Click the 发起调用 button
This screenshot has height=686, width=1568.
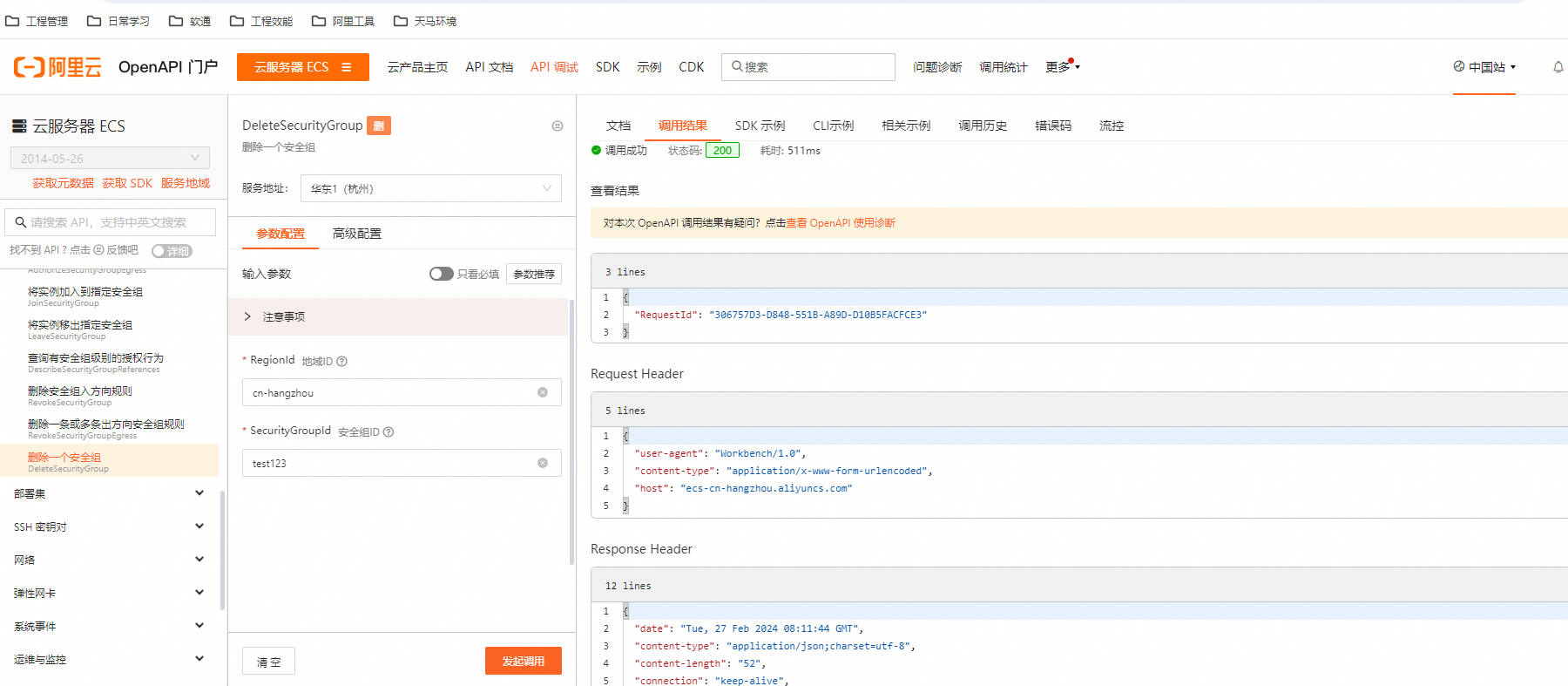524,661
